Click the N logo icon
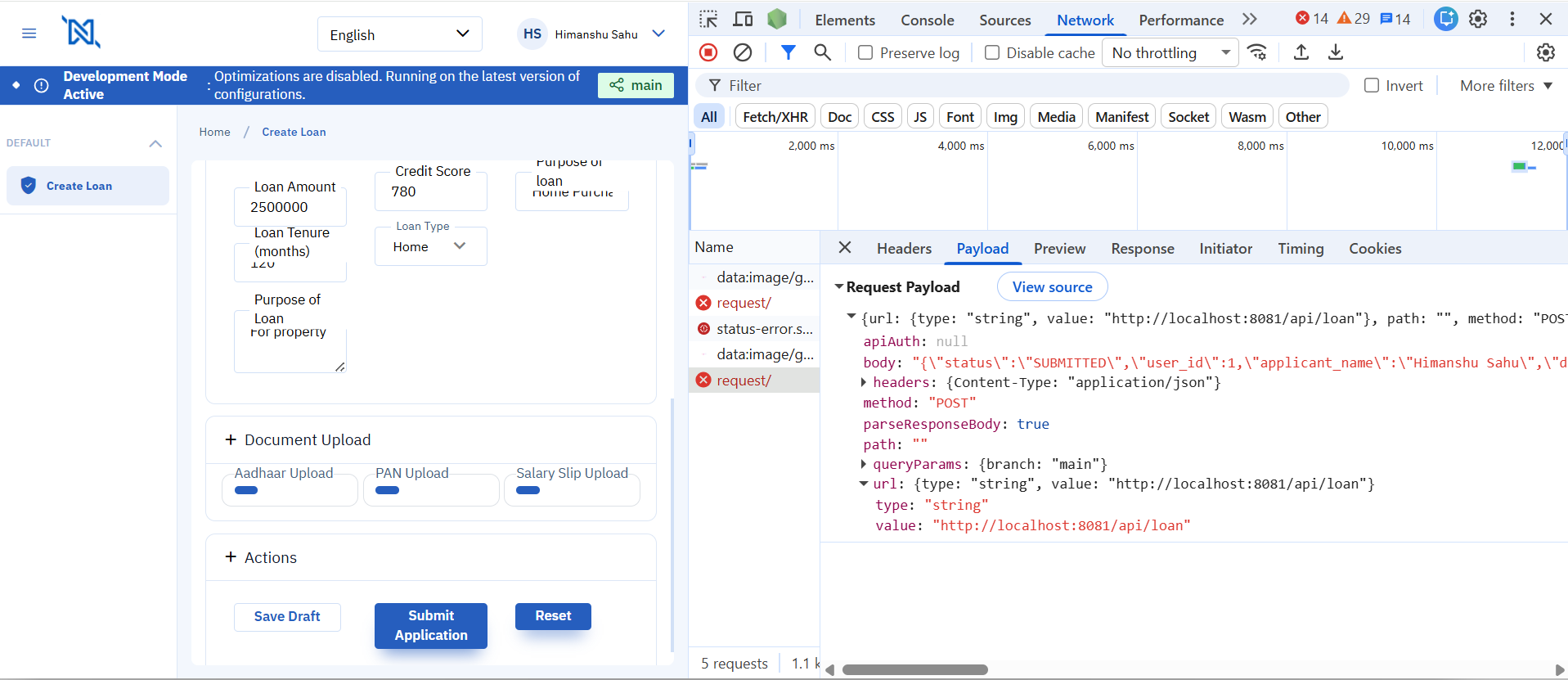 point(81,33)
